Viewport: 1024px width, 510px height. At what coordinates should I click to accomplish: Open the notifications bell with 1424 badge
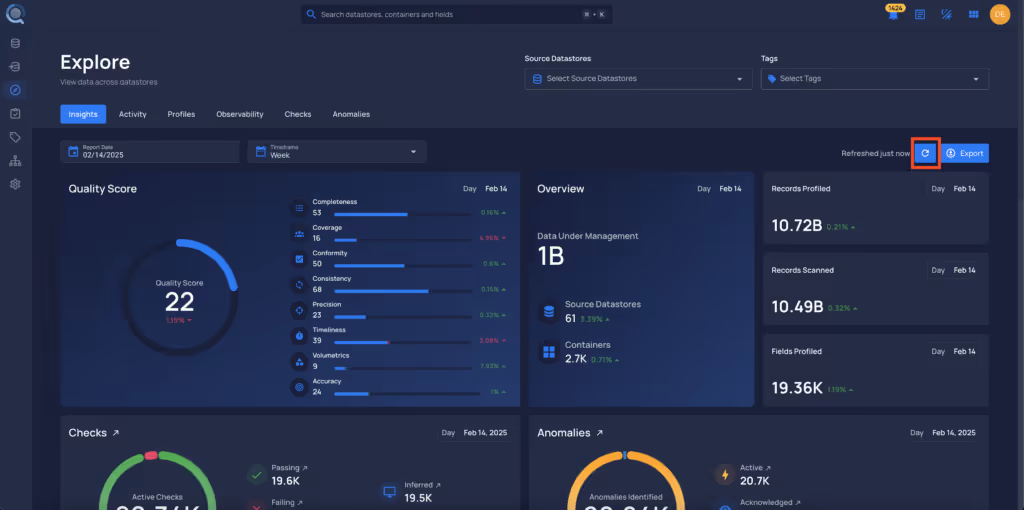[892, 12]
